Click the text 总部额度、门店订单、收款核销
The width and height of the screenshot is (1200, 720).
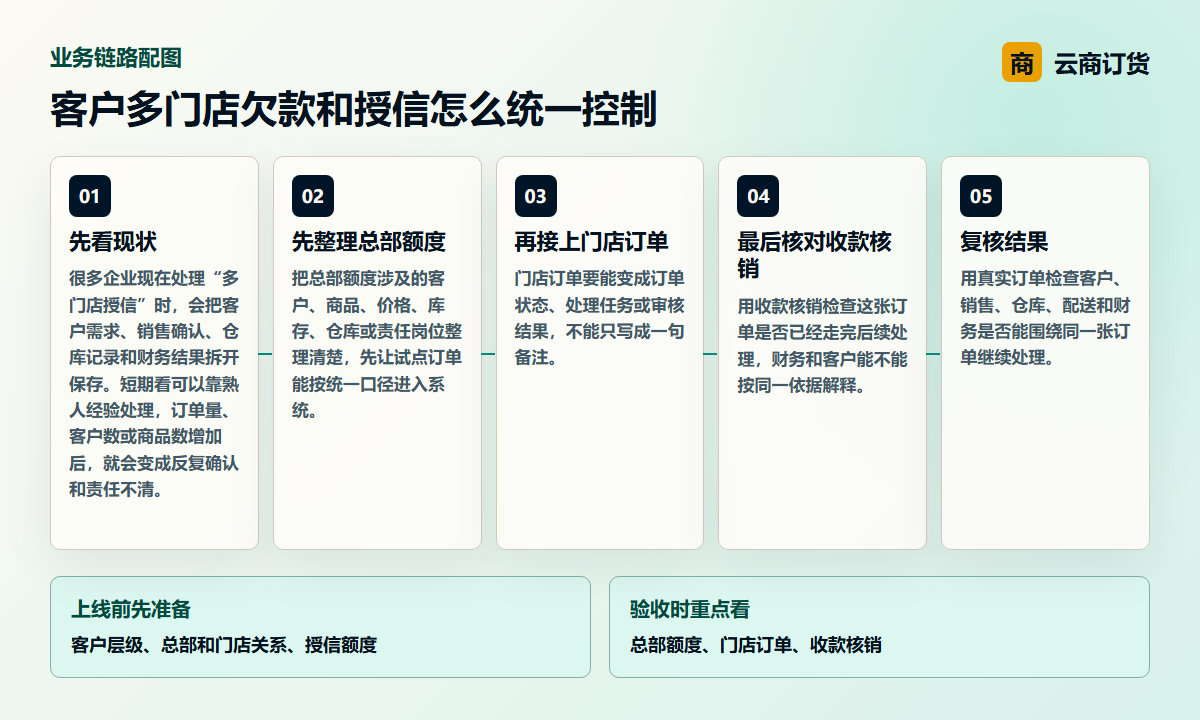click(x=756, y=645)
